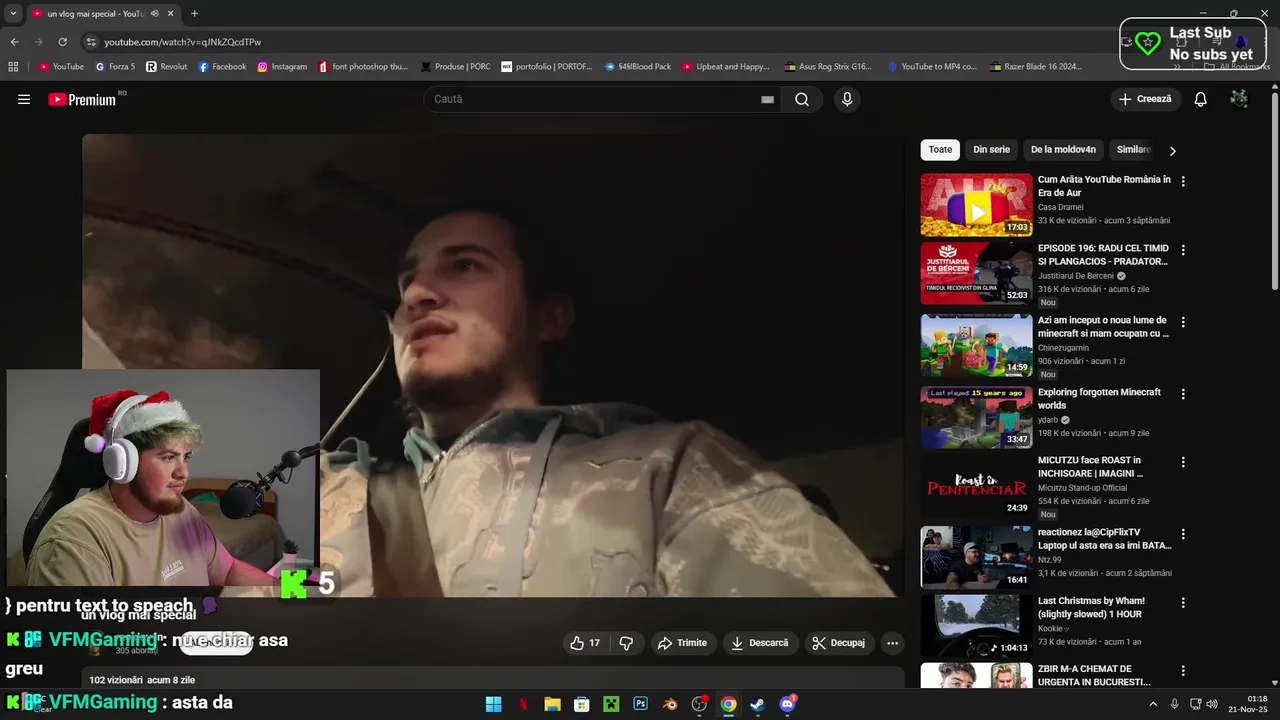
Task: Click the Chrome address bar URL
Action: tap(183, 42)
